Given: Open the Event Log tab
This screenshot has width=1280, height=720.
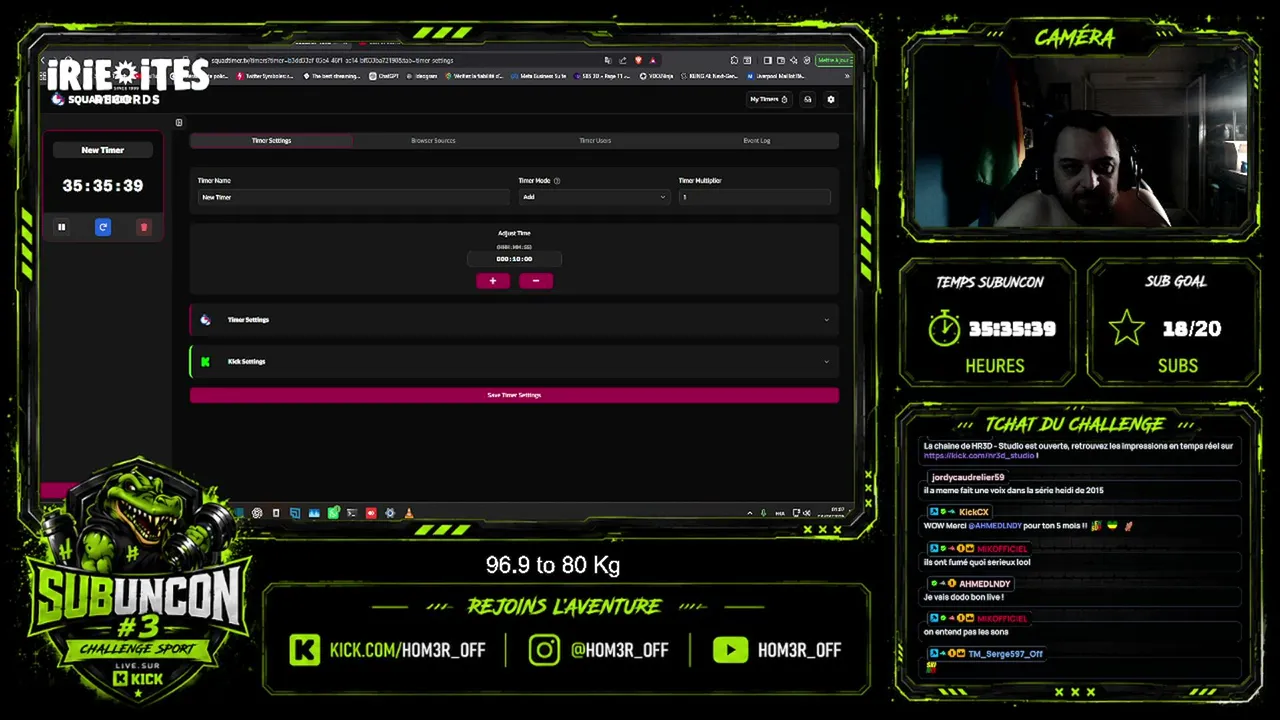Looking at the screenshot, I should [757, 141].
